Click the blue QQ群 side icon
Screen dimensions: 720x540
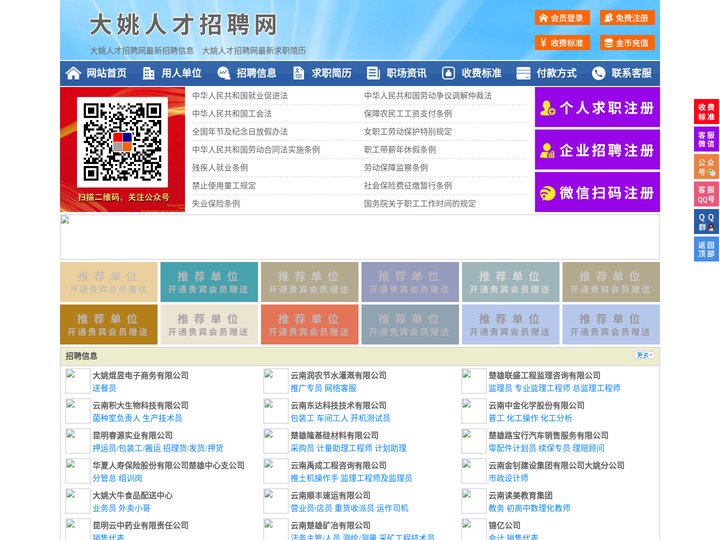coord(706,222)
